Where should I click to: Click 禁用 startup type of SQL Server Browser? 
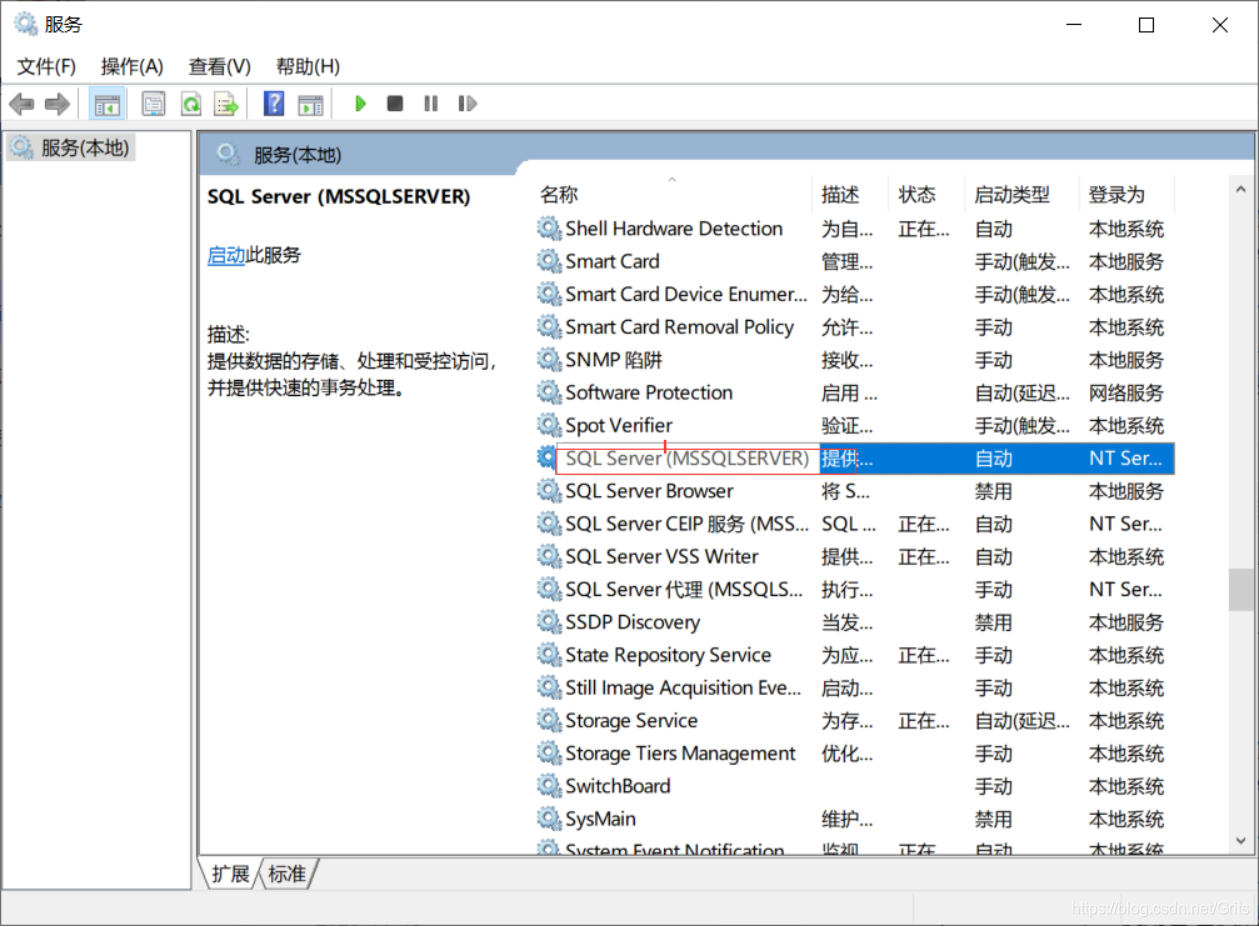994,491
